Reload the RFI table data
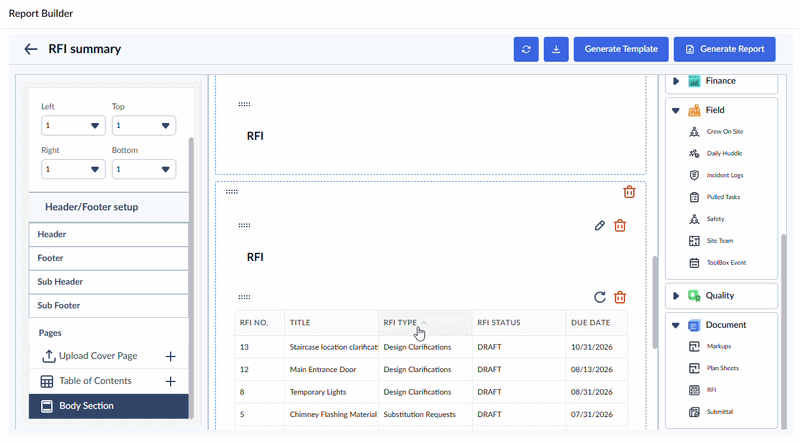 click(x=599, y=297)
